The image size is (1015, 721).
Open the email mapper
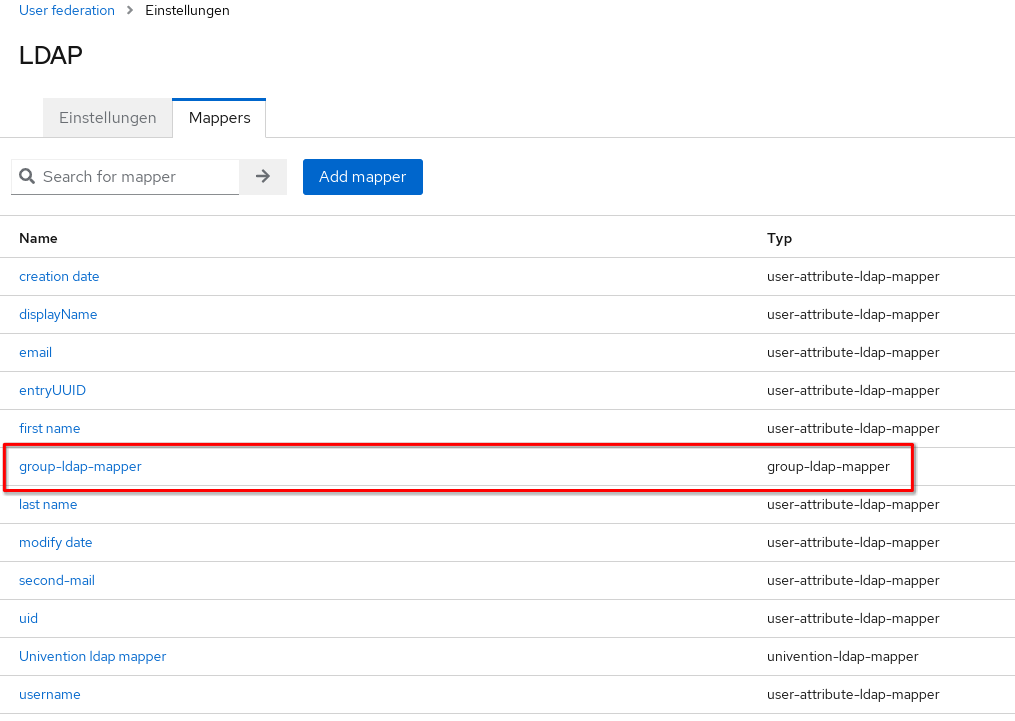(35, 352)
